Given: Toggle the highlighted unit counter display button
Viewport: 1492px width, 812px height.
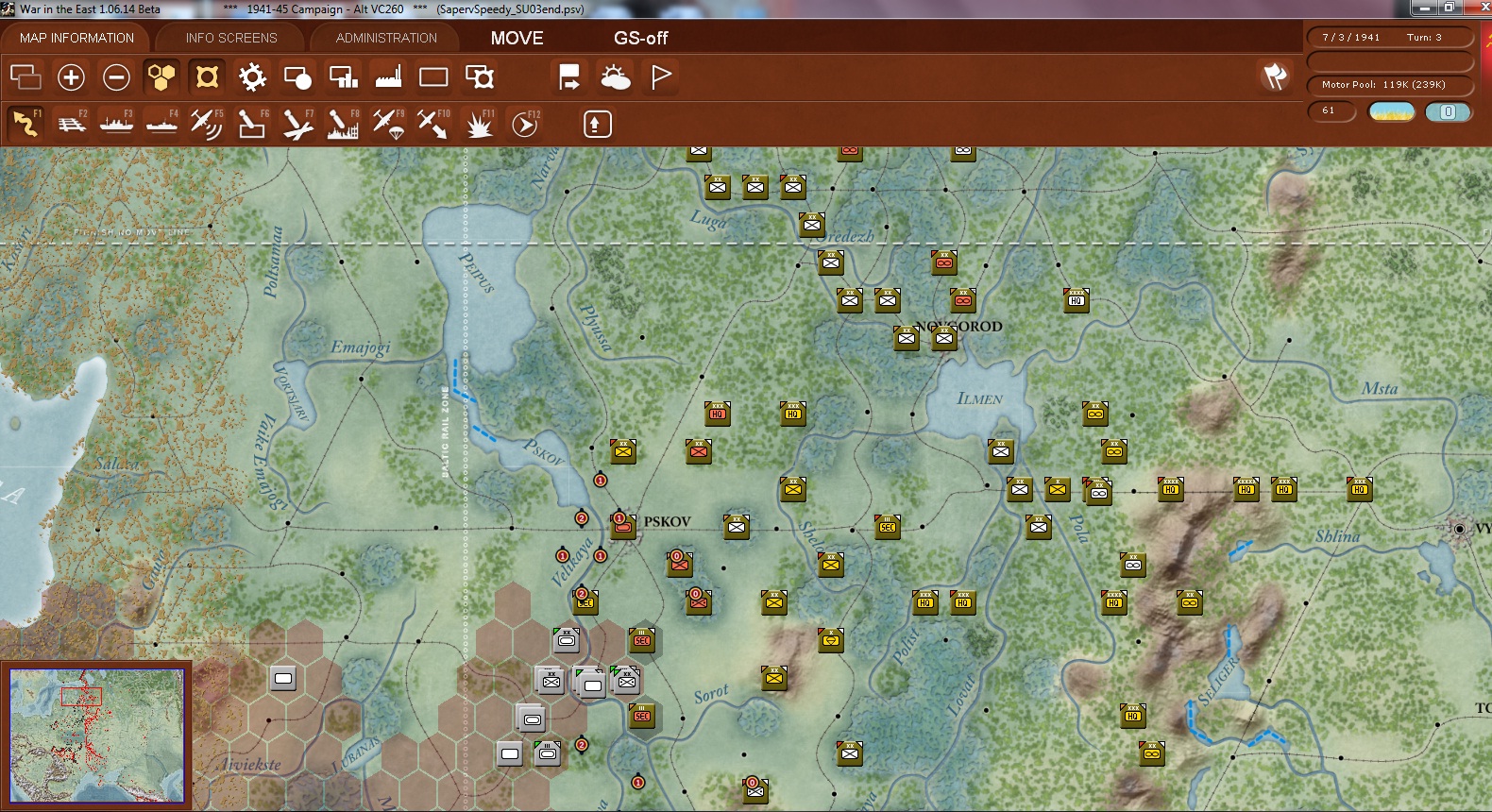Looking at the screenshot, I should [207, 77].
